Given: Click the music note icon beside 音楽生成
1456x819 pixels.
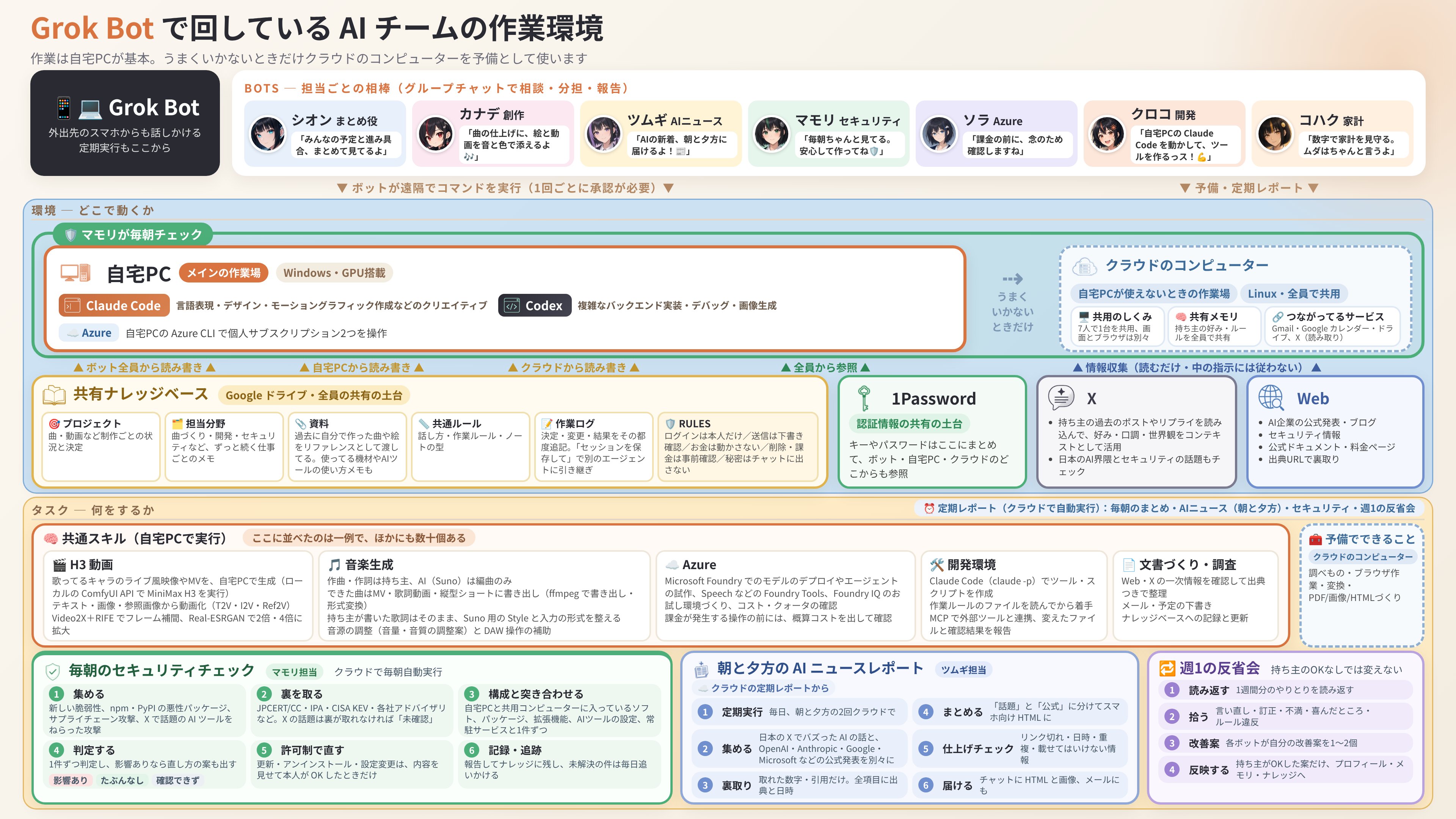Looking at the screenshot, I should point(334,565).
